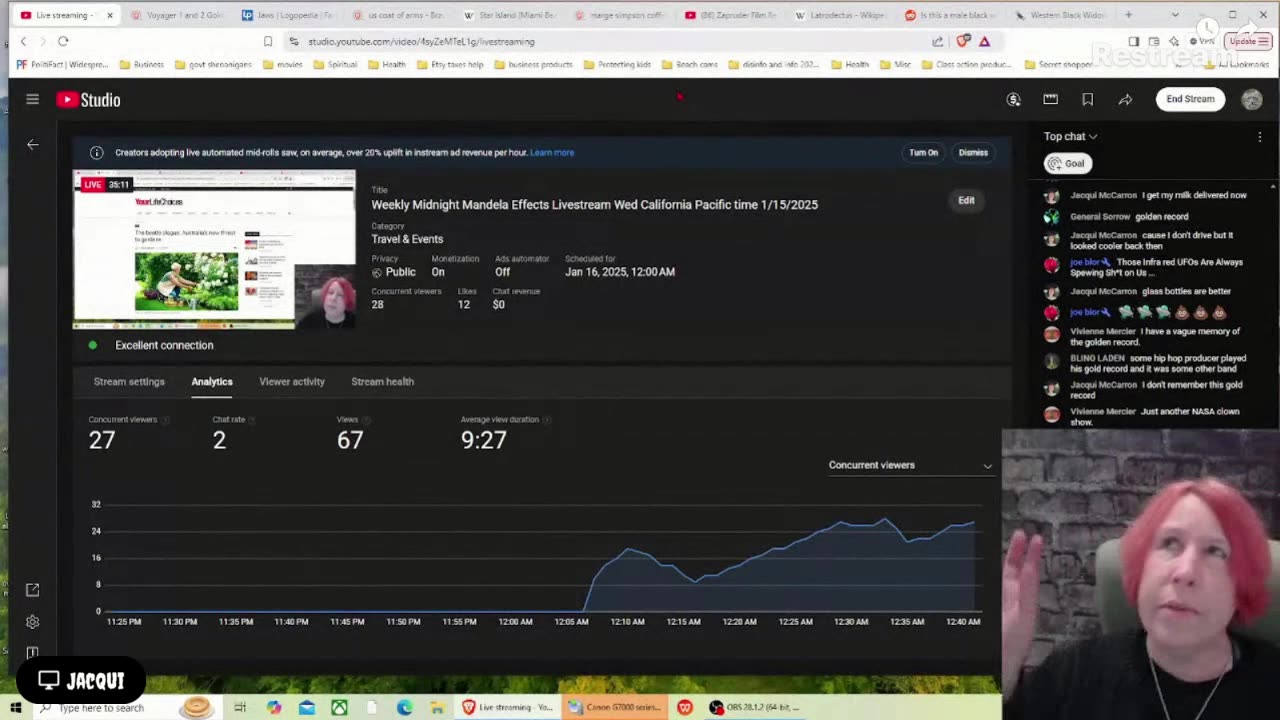The height and width of the screenshot is (720, 1280).
Task: Open the Learn more link
Action: [552, 152]
